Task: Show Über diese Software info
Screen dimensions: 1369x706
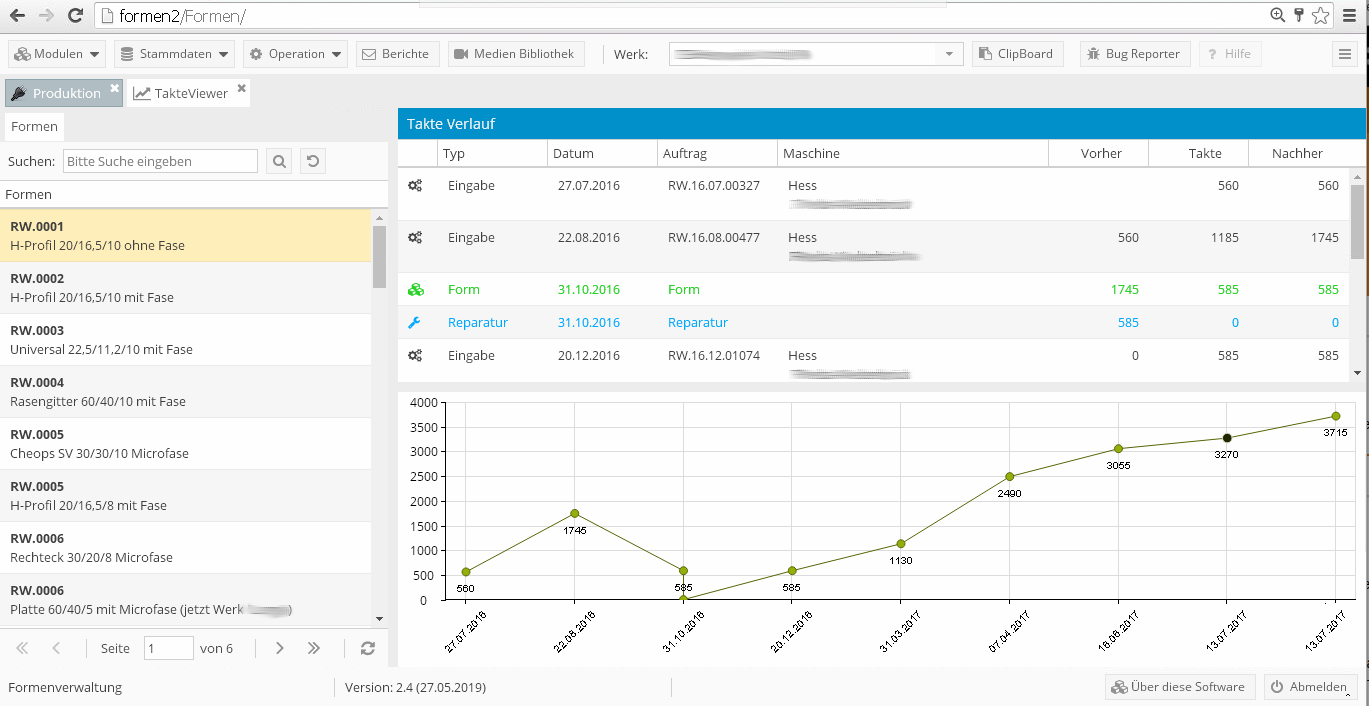Action: pyautogui.click(x=1179, y=687)
